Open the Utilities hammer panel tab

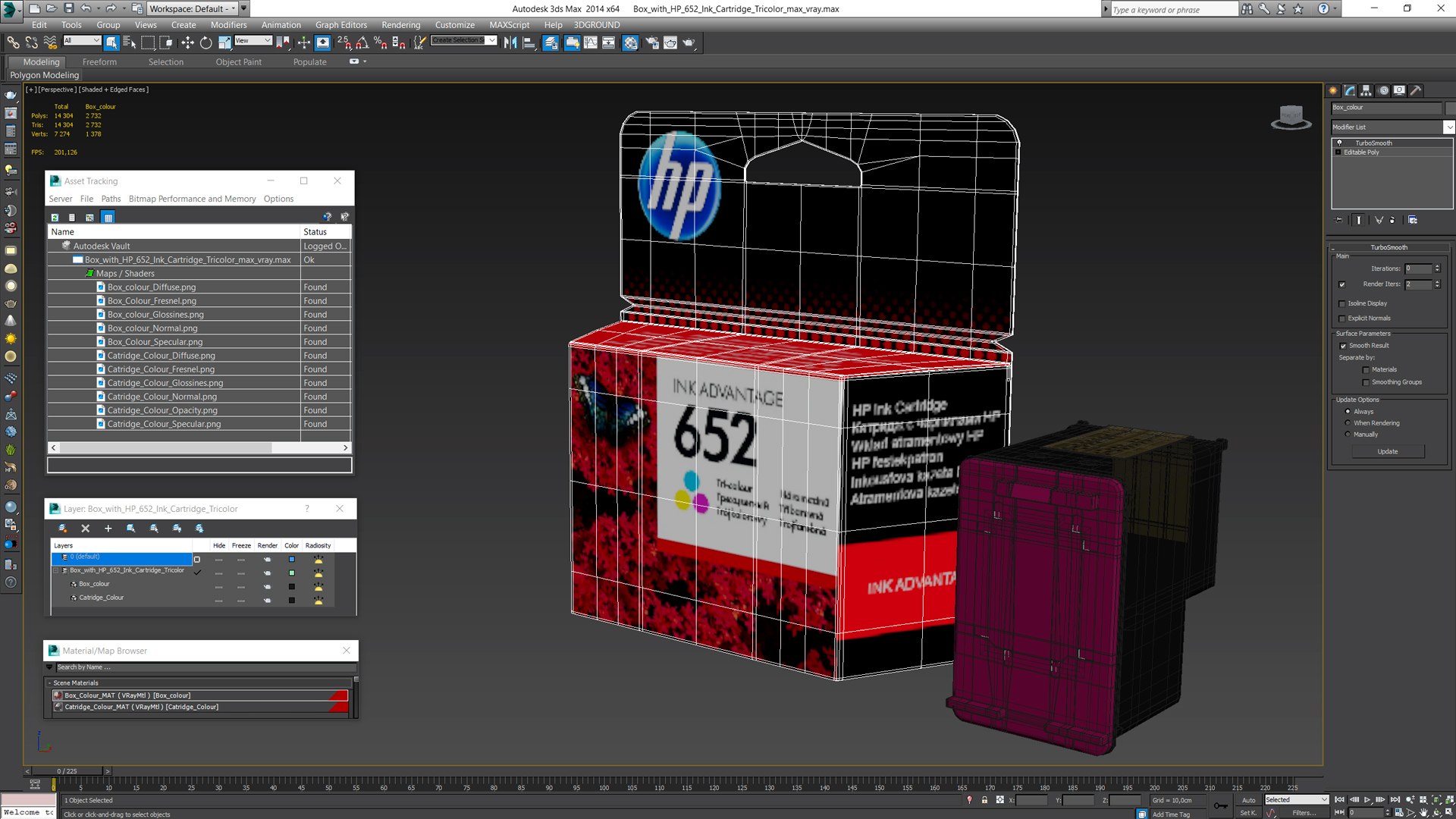coord(1415,90)
